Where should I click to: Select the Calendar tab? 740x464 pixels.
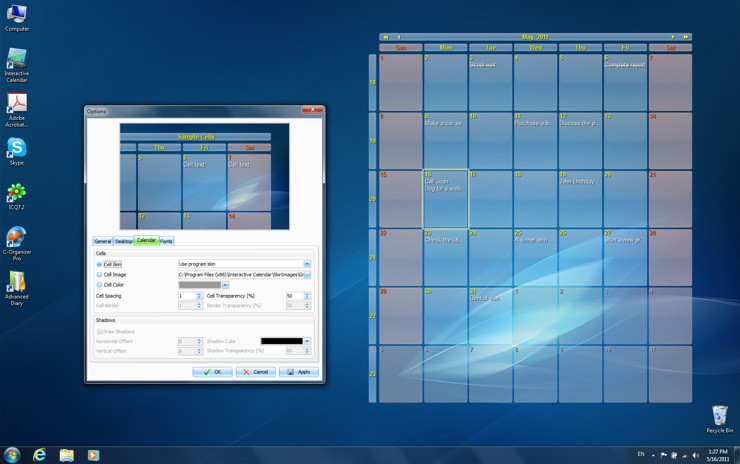[146, 240]
